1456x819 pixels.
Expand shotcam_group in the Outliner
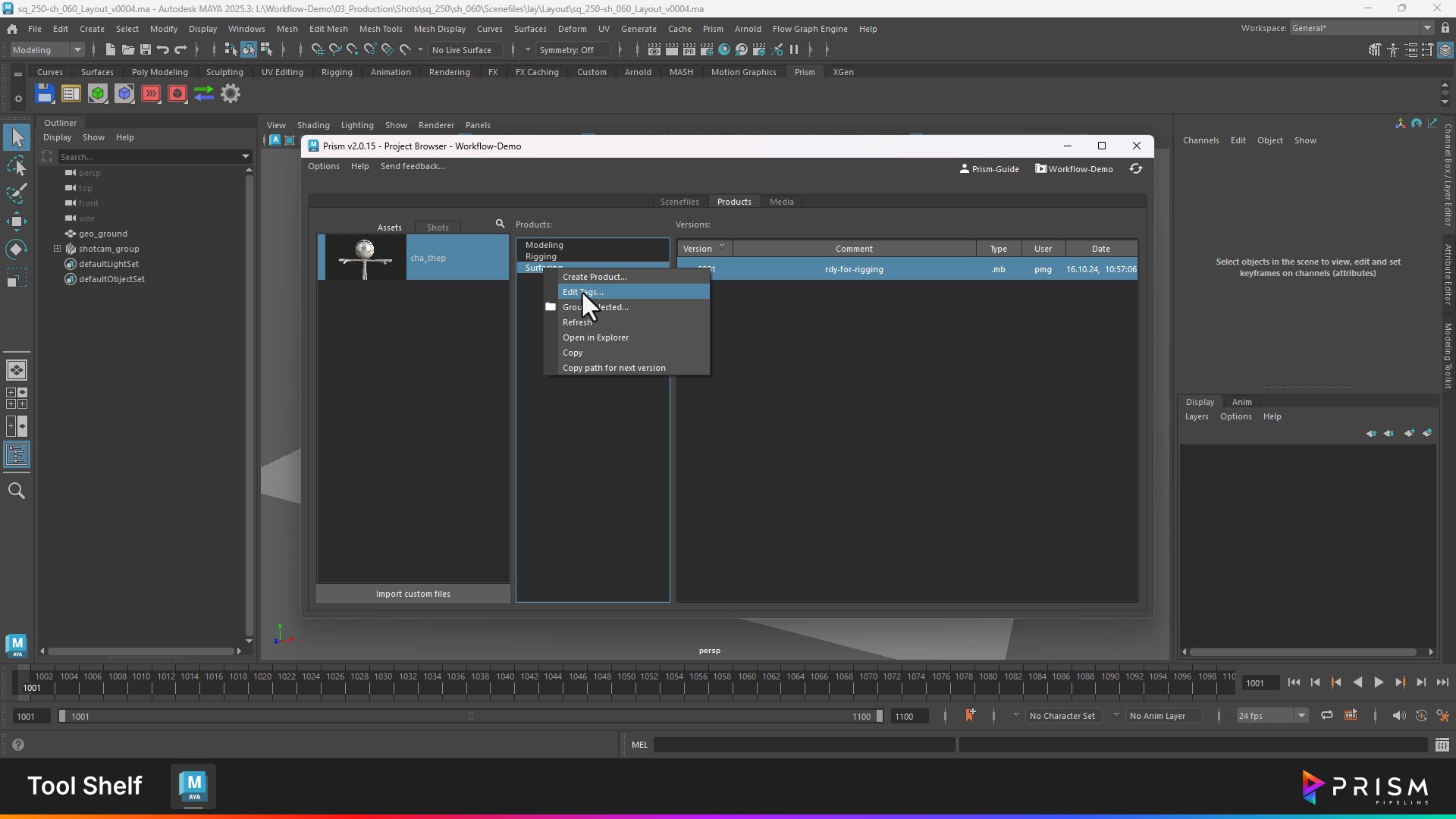(x=57, y=249)
